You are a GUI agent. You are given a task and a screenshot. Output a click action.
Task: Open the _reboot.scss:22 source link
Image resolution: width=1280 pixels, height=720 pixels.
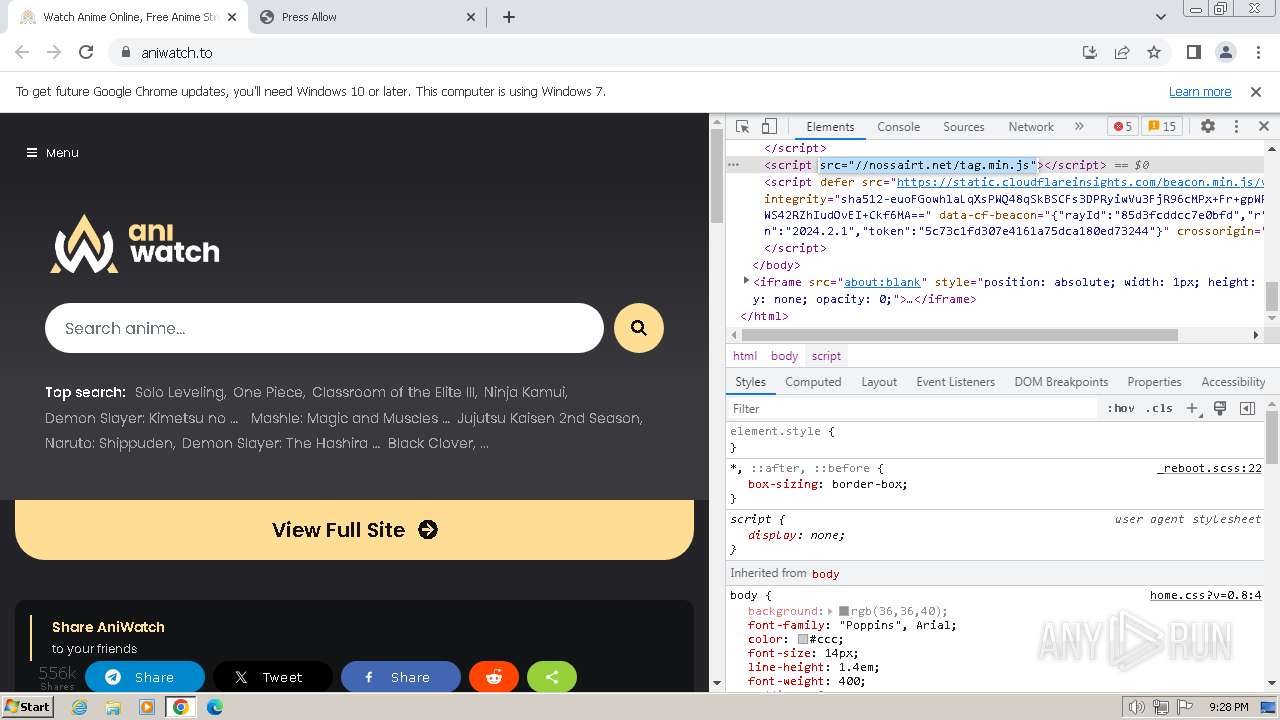click(x=1209, y=468)
